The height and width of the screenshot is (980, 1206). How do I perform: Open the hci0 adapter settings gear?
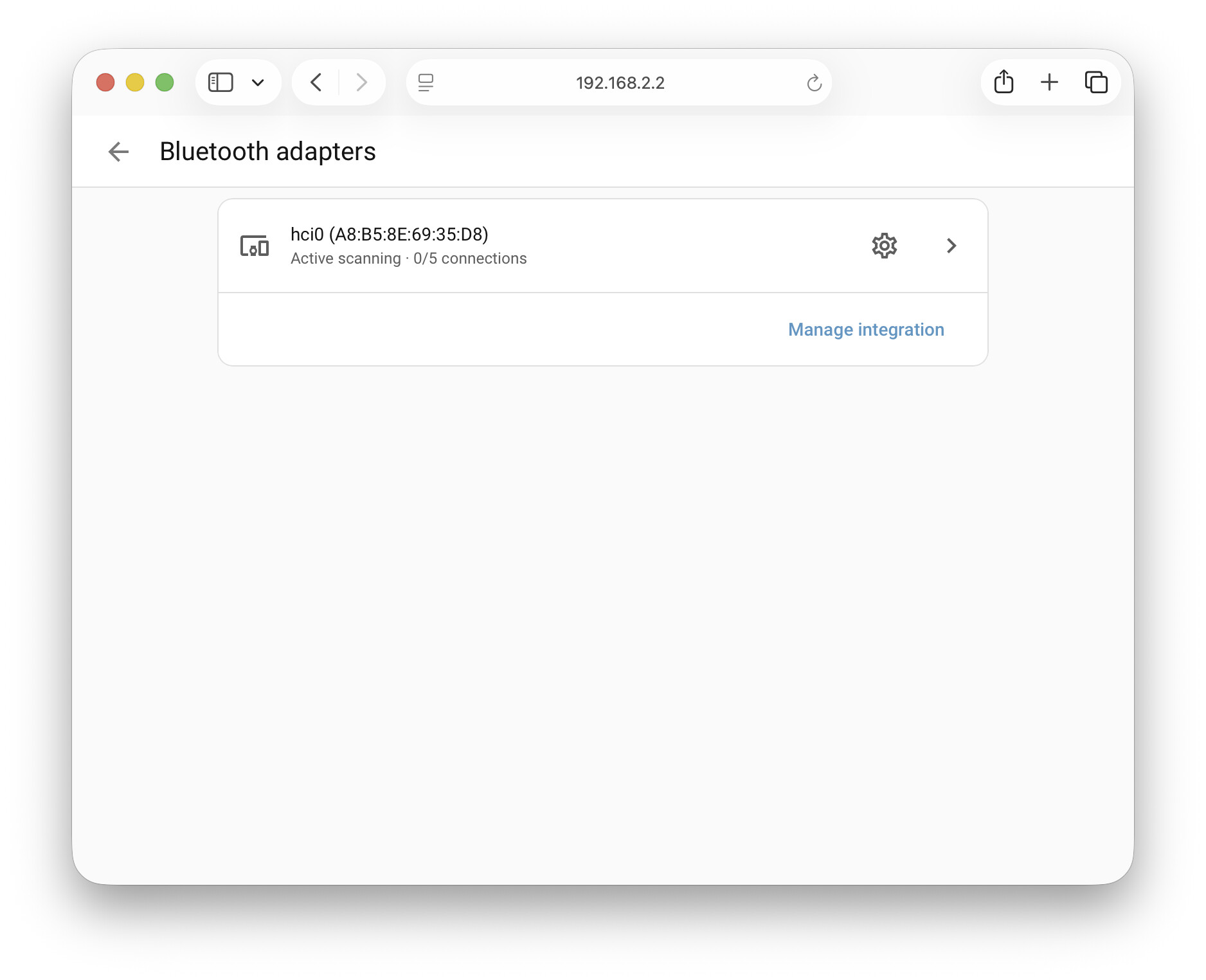click(x=884, y=246)
